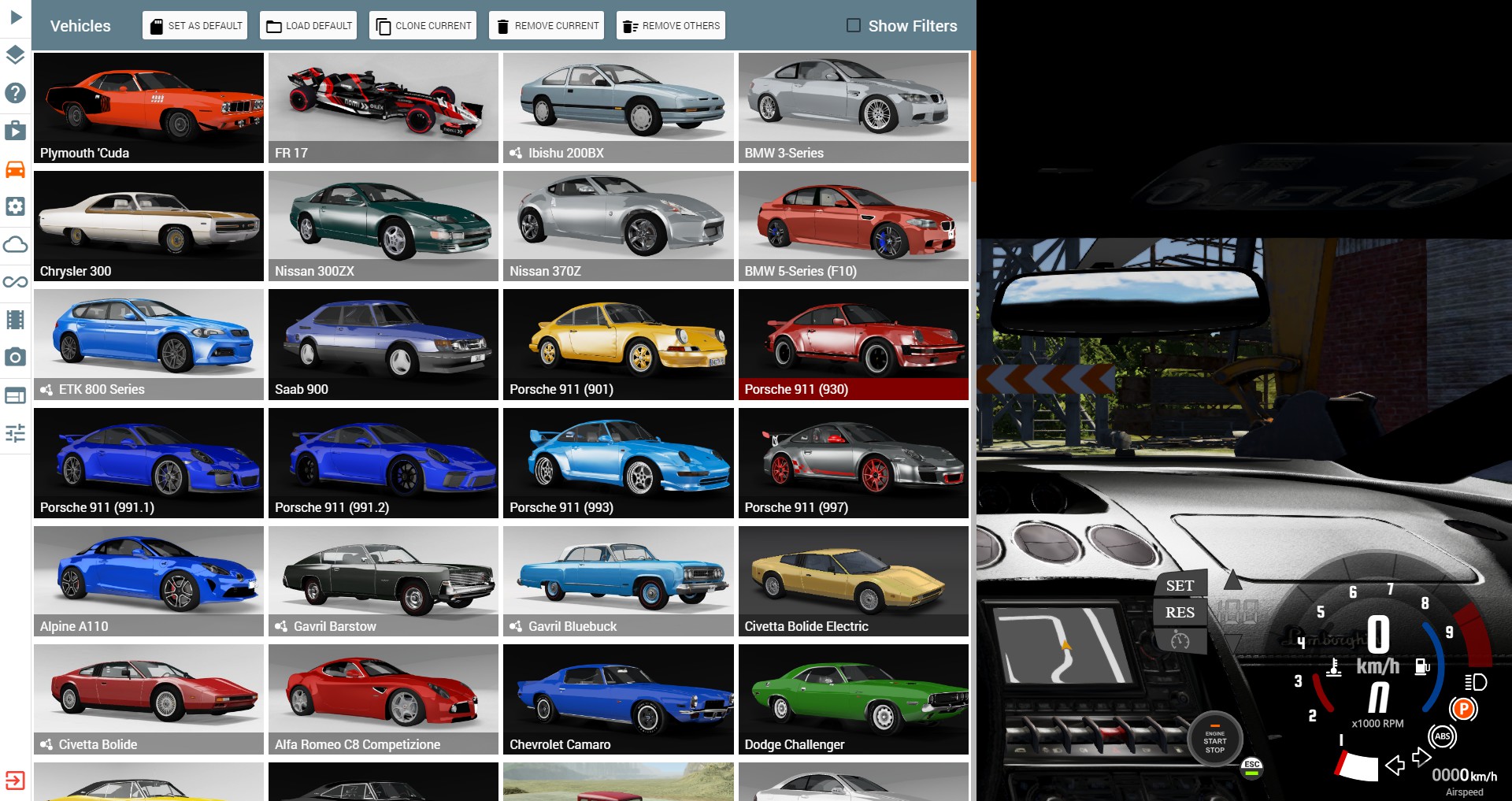Select the FR 17 race car

pyautogui.click(x=384, y=108)
